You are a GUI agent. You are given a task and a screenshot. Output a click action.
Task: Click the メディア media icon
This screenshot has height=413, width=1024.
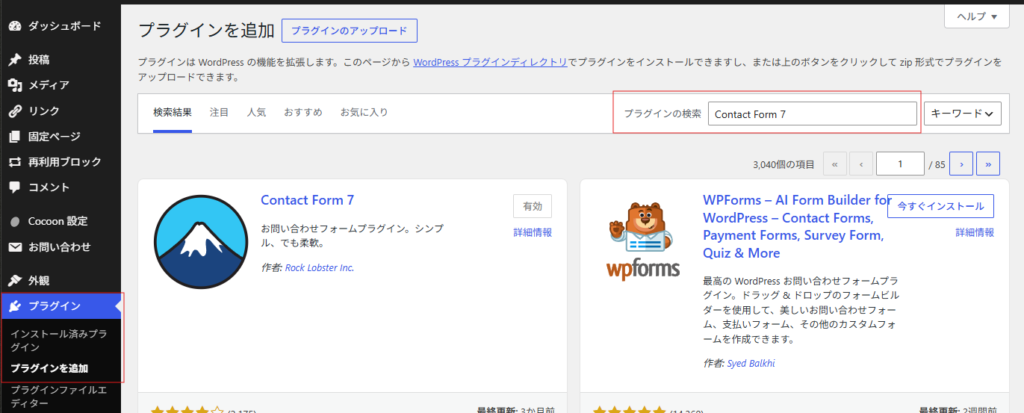(15, 86)
